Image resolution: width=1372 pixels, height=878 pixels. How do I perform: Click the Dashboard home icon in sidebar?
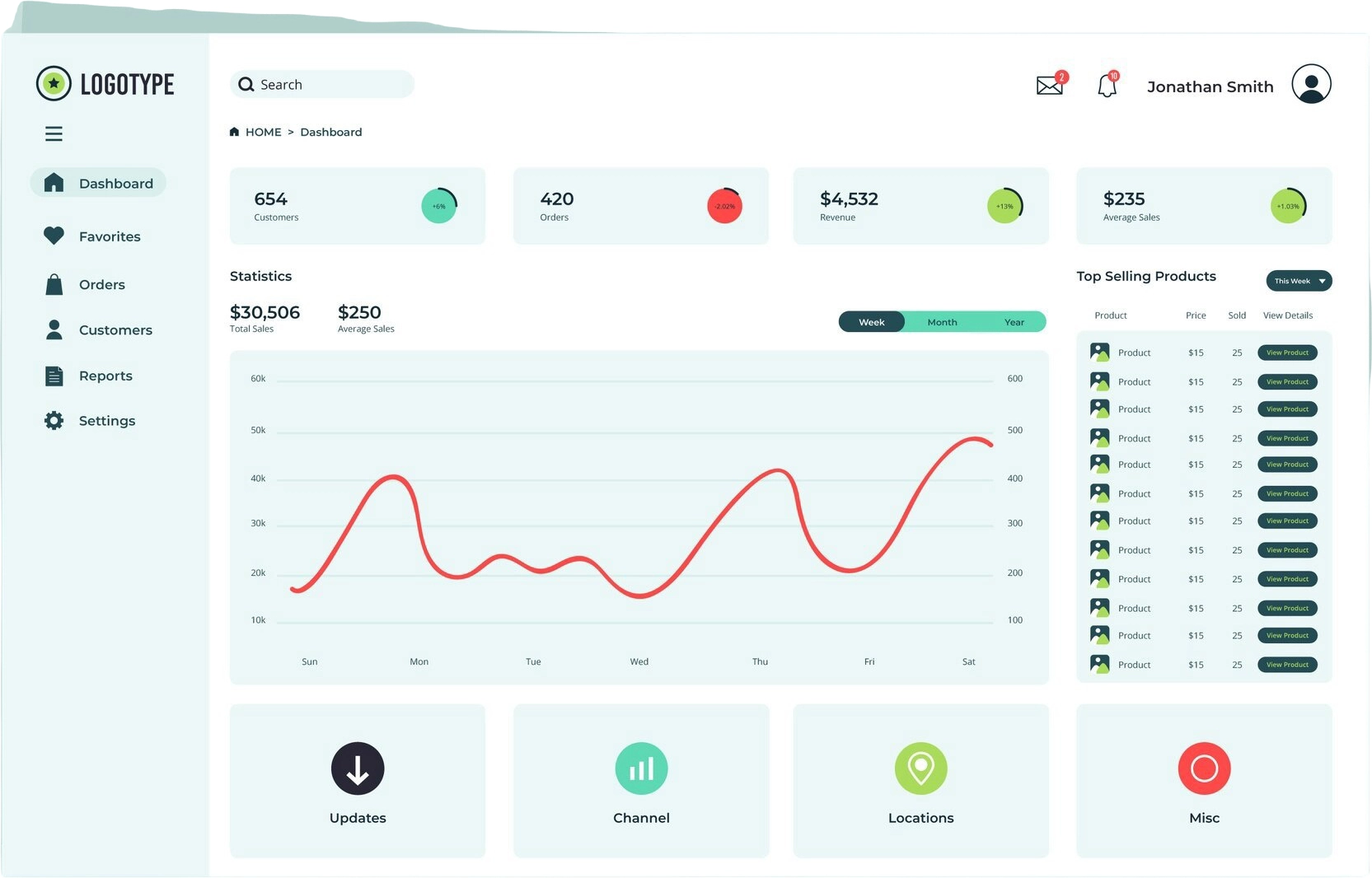pyautogui.click(x=54, y=183)
